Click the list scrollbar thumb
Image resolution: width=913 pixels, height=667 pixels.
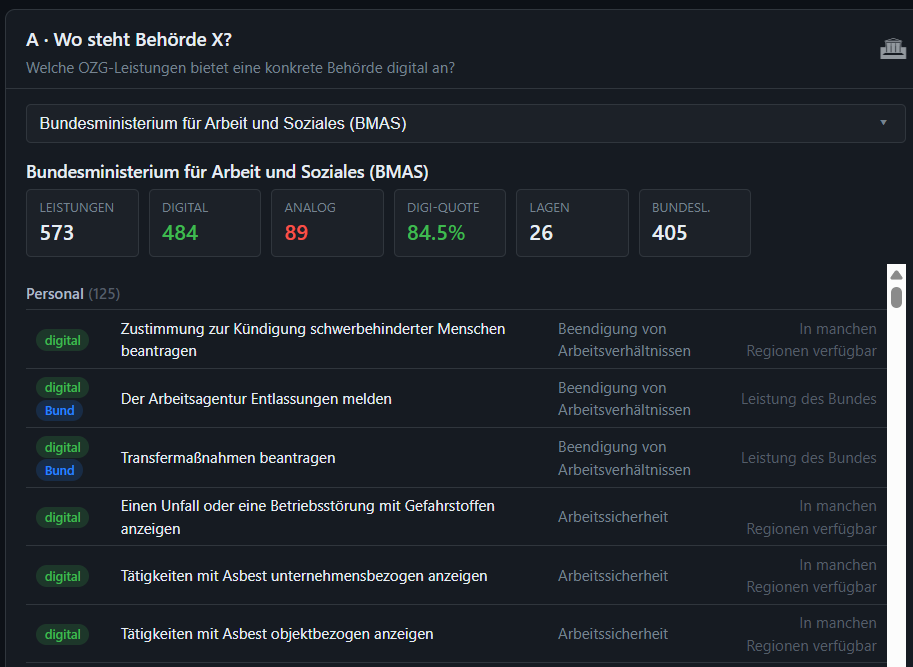[x=896, y=296]
